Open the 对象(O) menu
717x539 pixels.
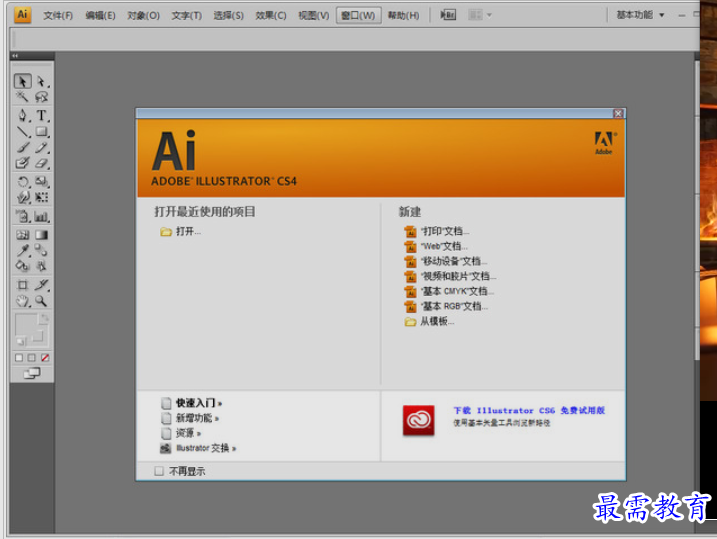(143, 16)
